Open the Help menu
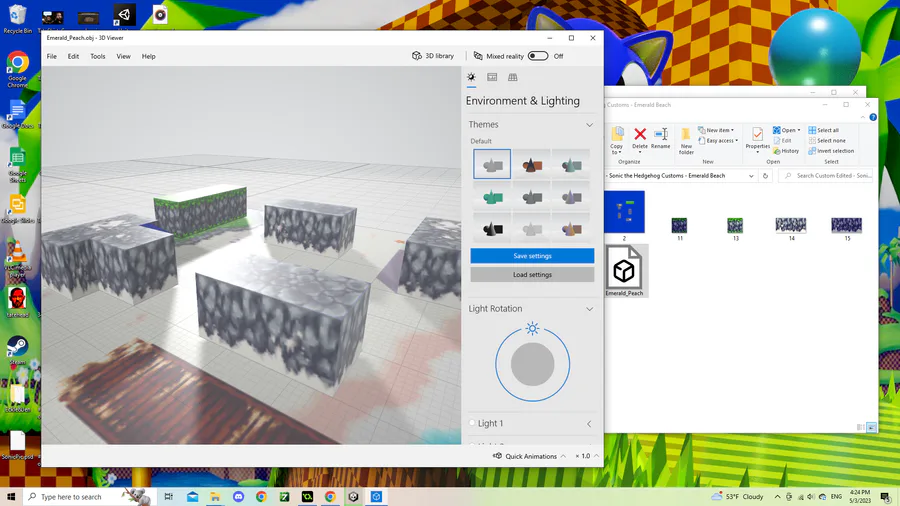 click(149, 56)
